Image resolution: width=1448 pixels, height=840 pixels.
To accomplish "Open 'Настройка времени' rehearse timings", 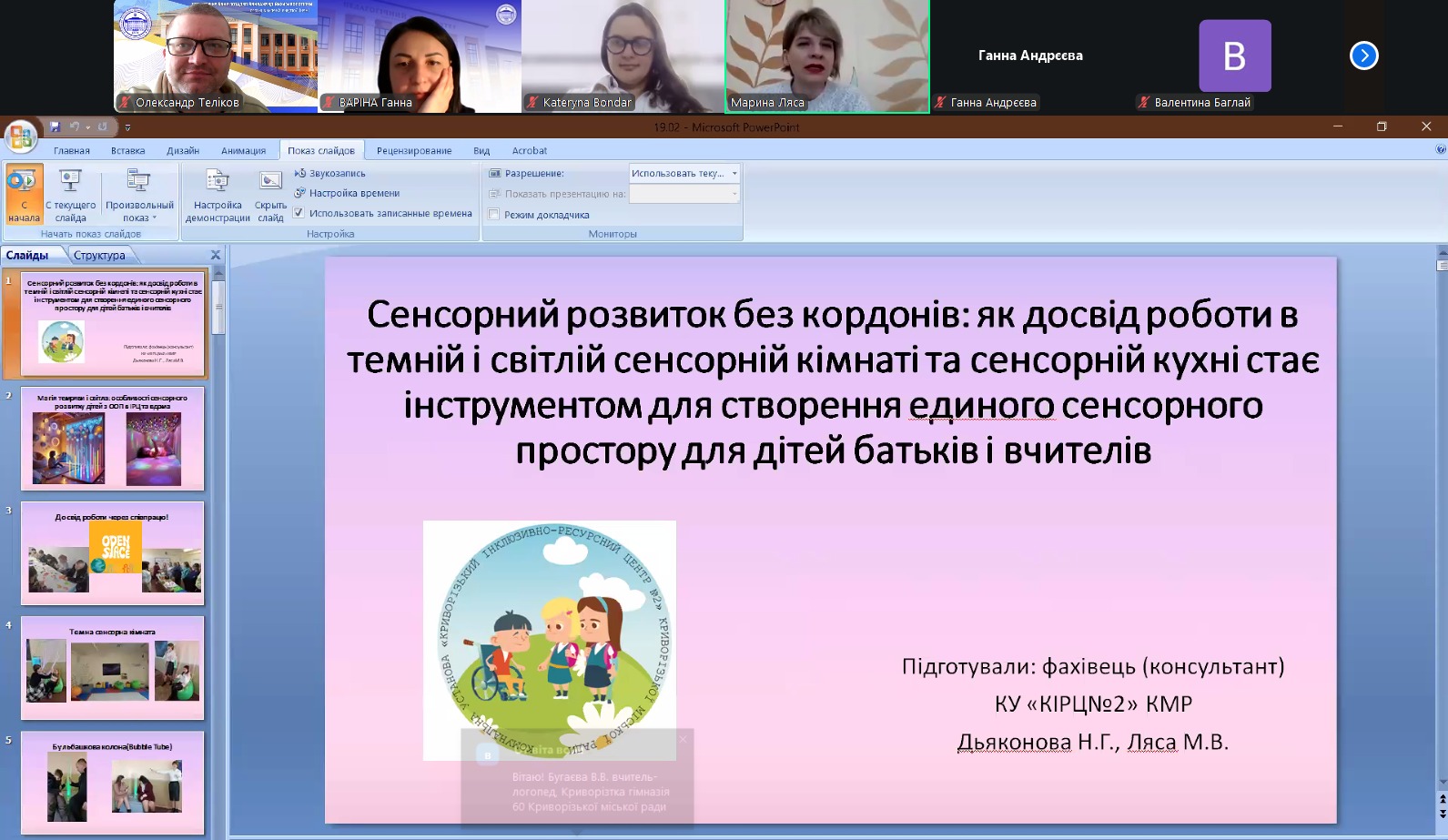I will tap(300, 193).
